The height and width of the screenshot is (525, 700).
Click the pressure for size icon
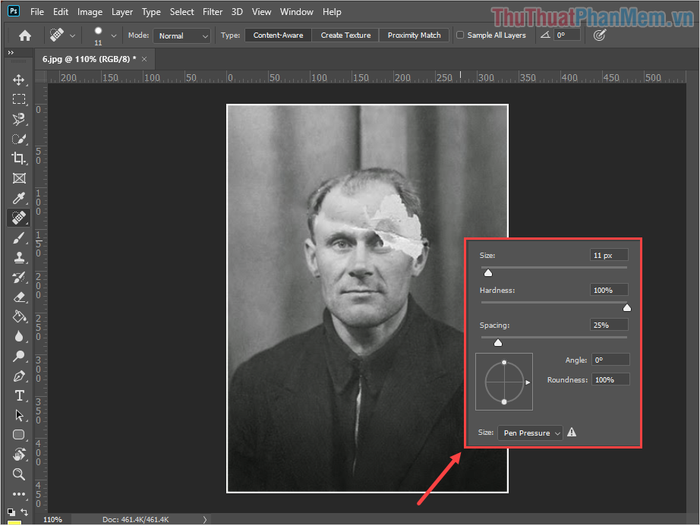coord(599,35)
